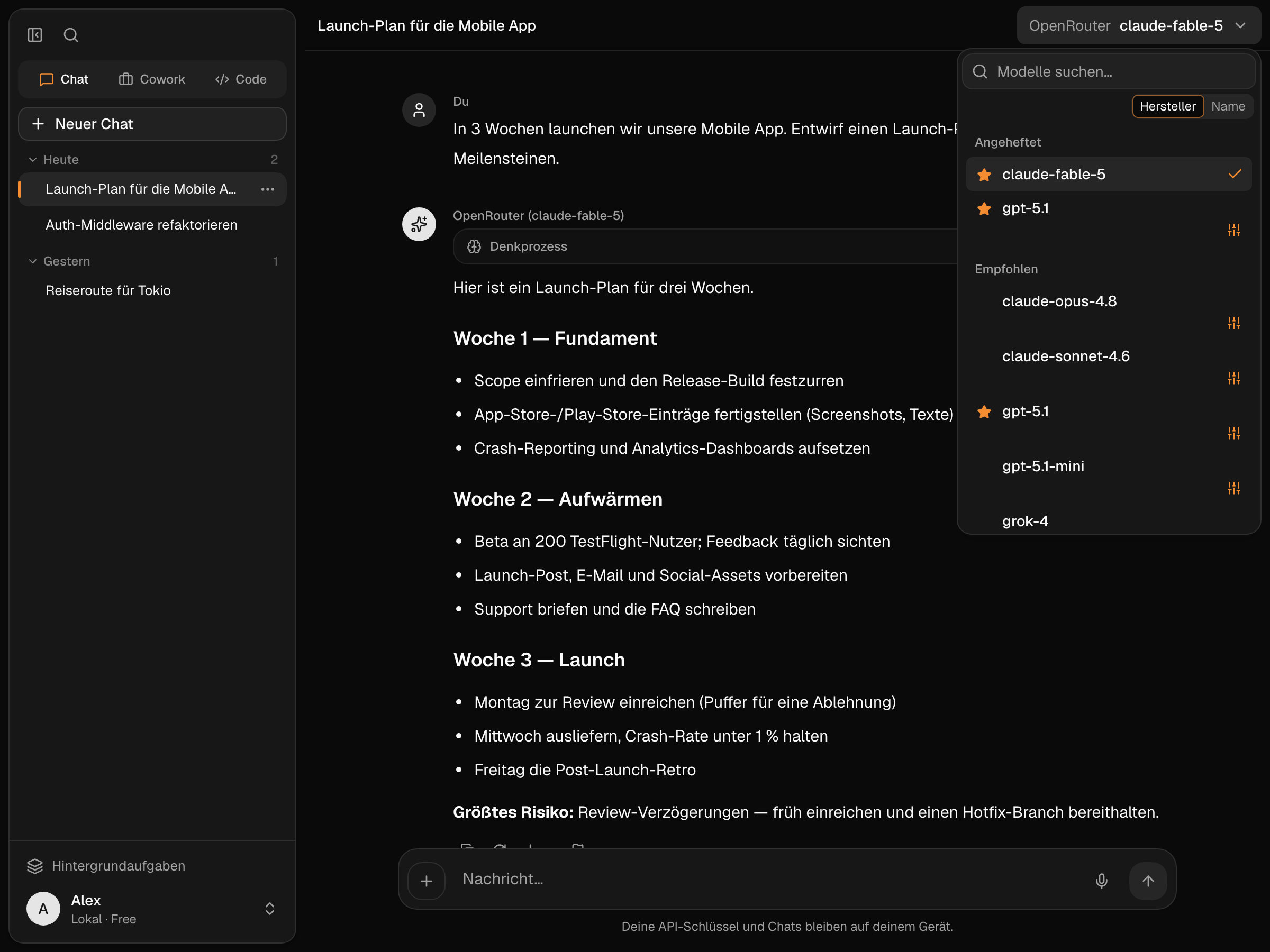The width and height of the screenshot is (1270, 952).
Task: Unpin gpt-5.1 star under Angeheftet
Action: click(984, 208)
